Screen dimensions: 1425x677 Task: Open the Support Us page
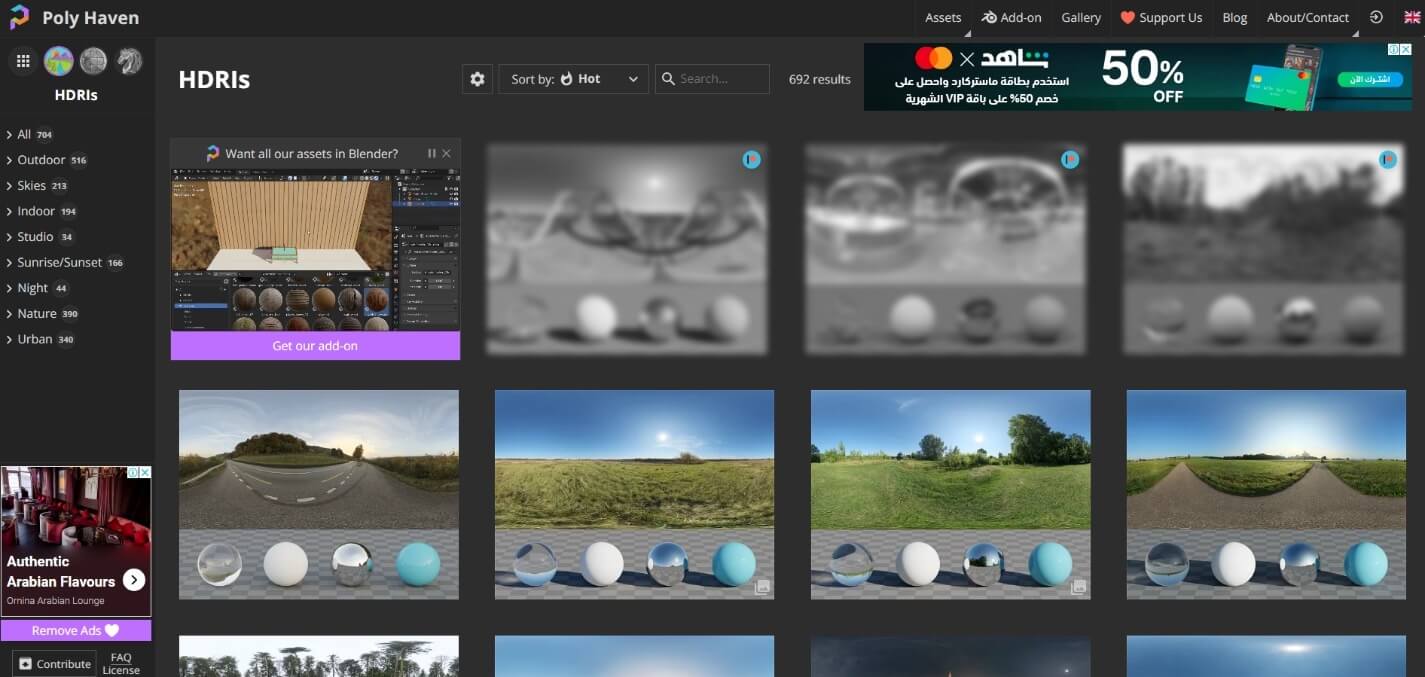[x=1161, y=18]
